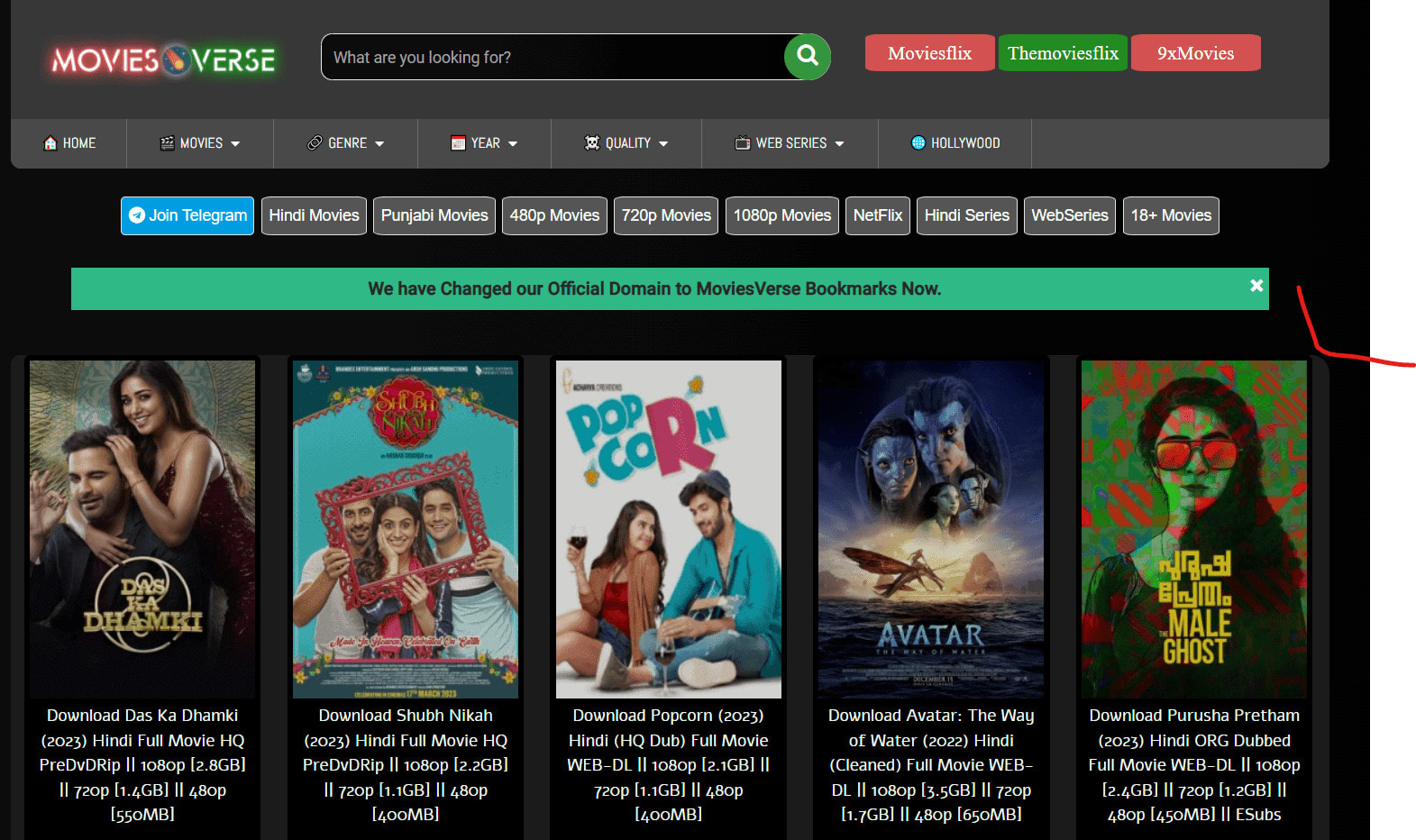
Task: Open the Hindi Movies category
Action: (314, 215)
